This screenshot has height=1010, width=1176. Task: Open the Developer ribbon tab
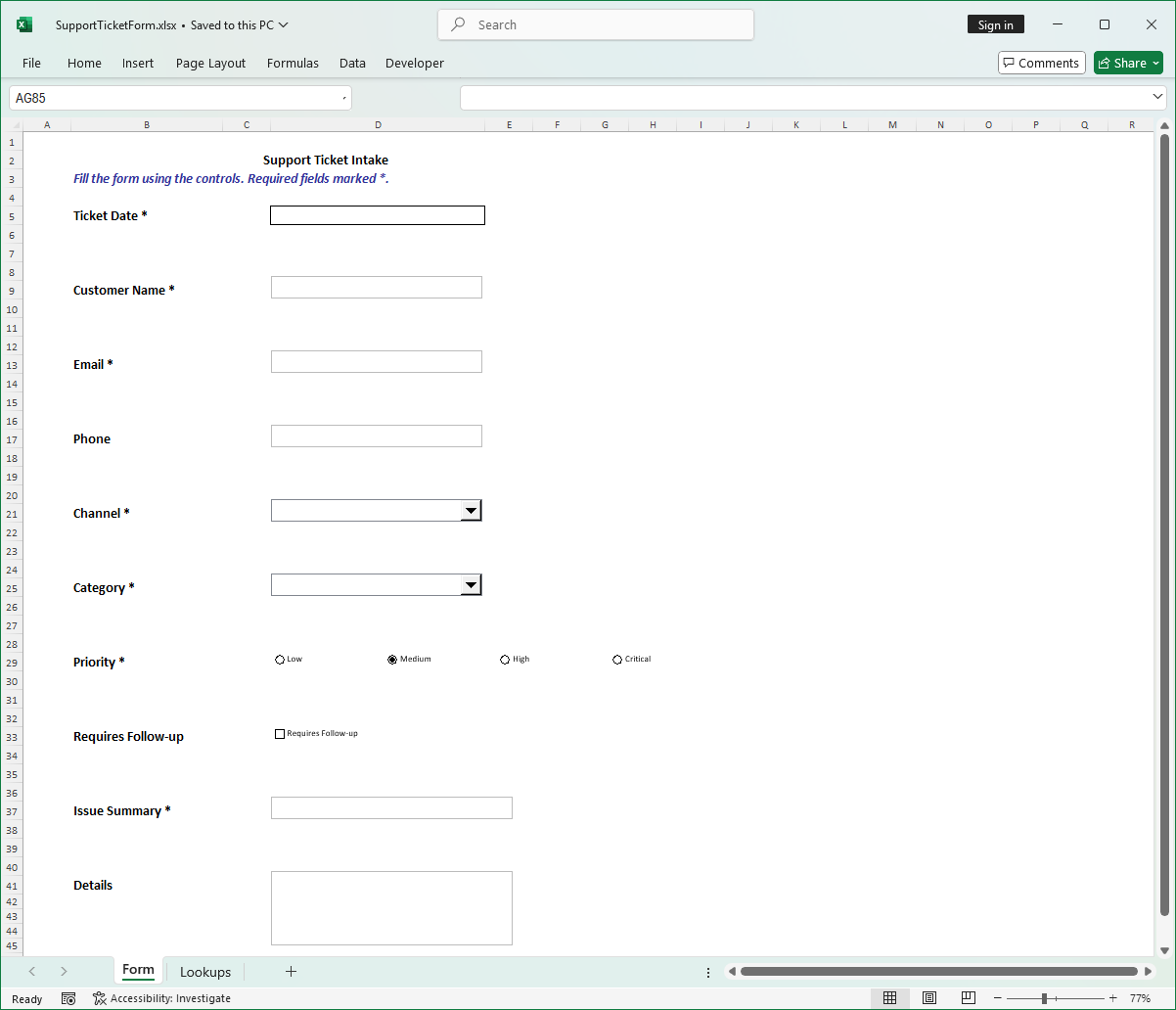(415, 63)
